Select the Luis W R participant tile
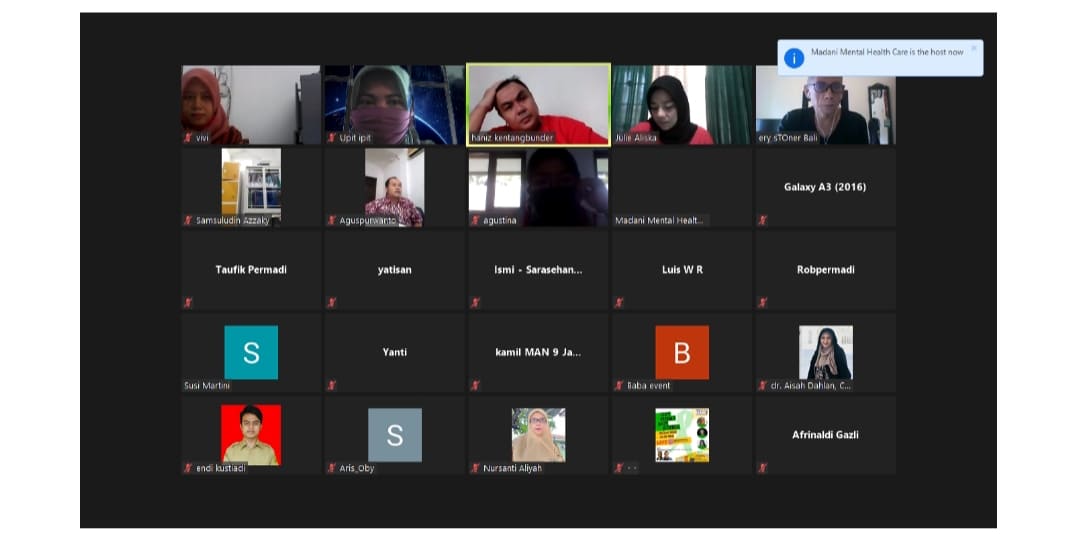This screenshot has width=1080, height=551. [x=682, y=270]
